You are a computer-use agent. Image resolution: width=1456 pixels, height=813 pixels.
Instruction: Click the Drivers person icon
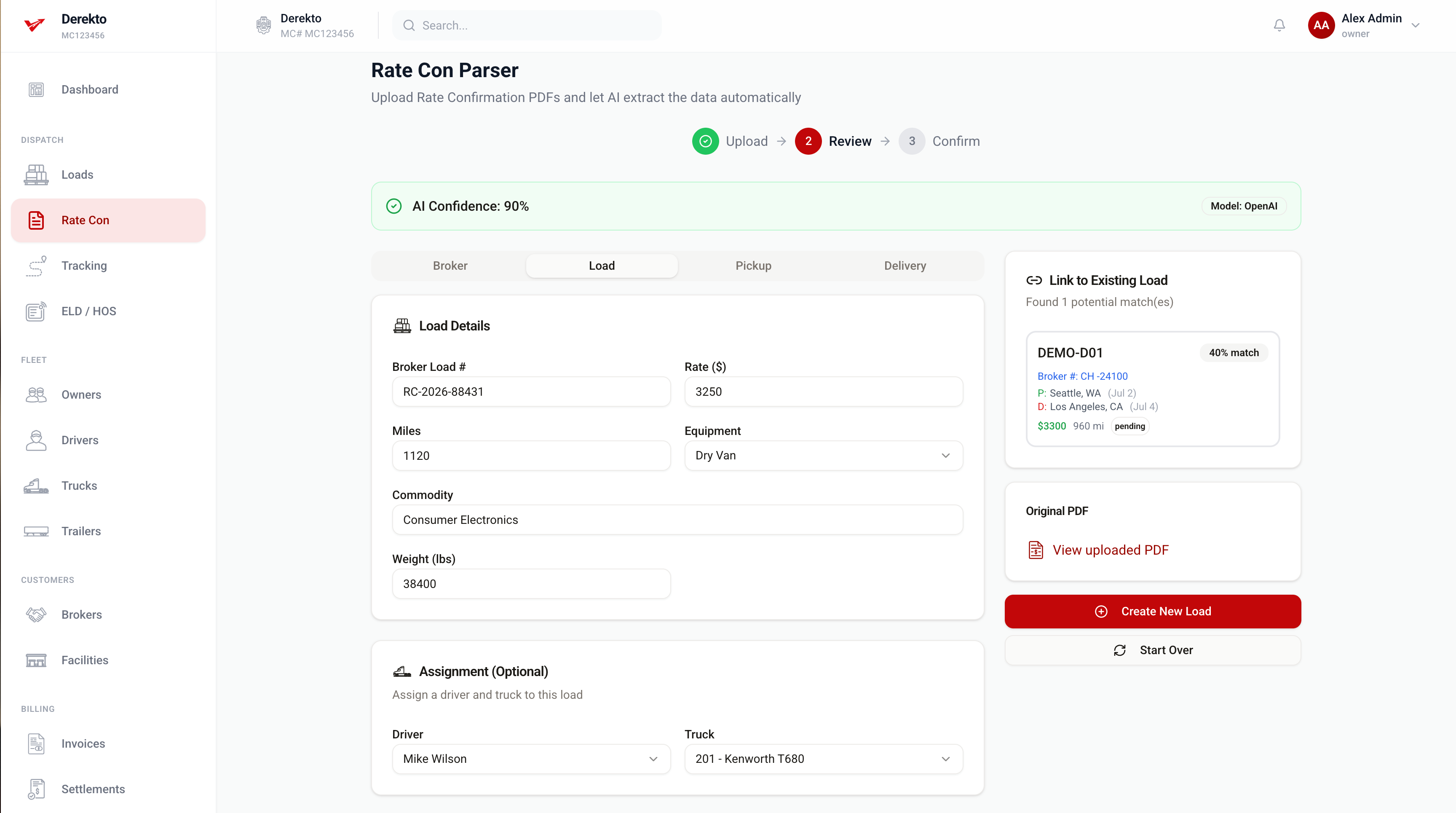click(x=36, y=440)
